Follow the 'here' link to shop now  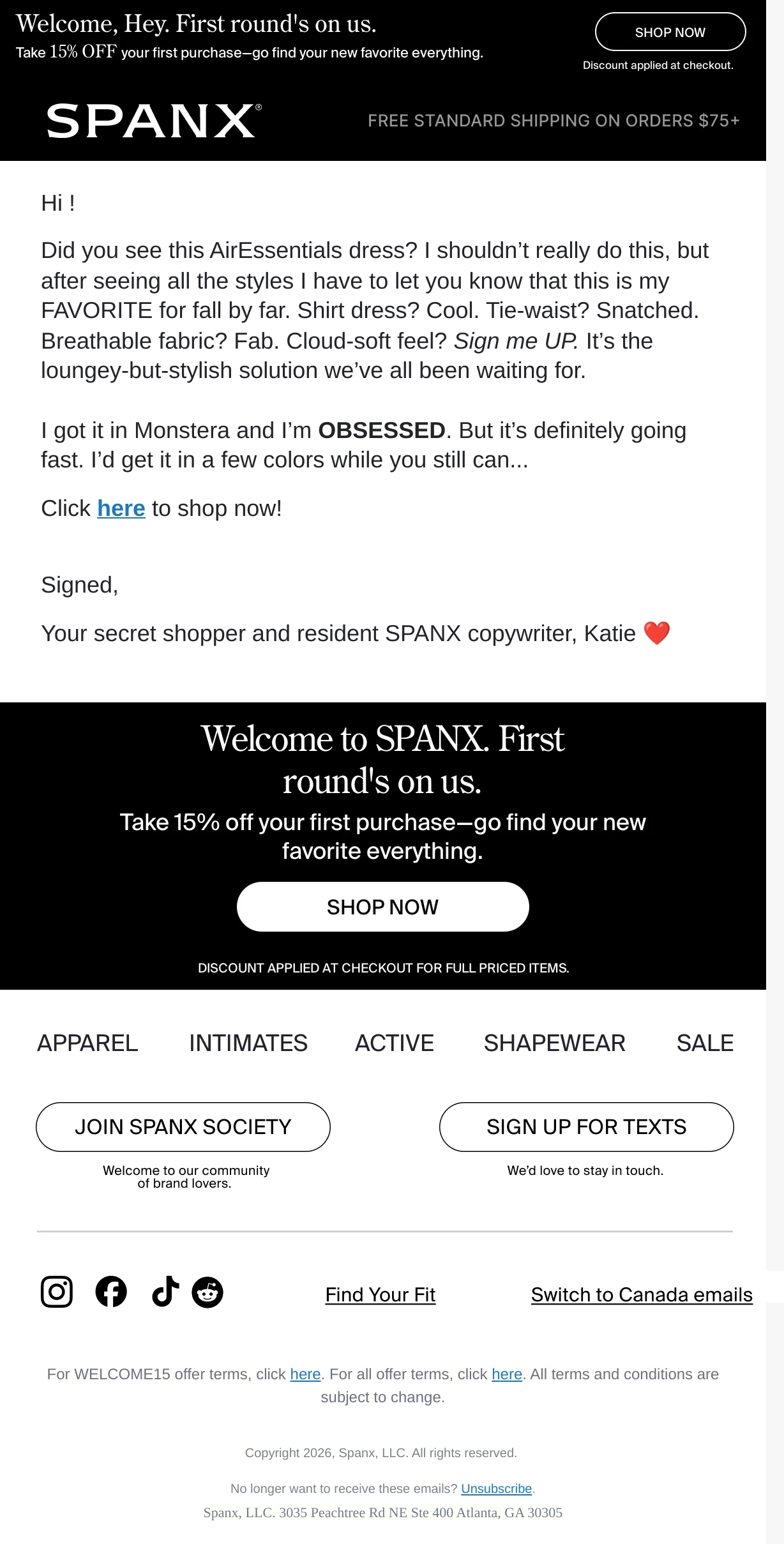tap(121, 508)
